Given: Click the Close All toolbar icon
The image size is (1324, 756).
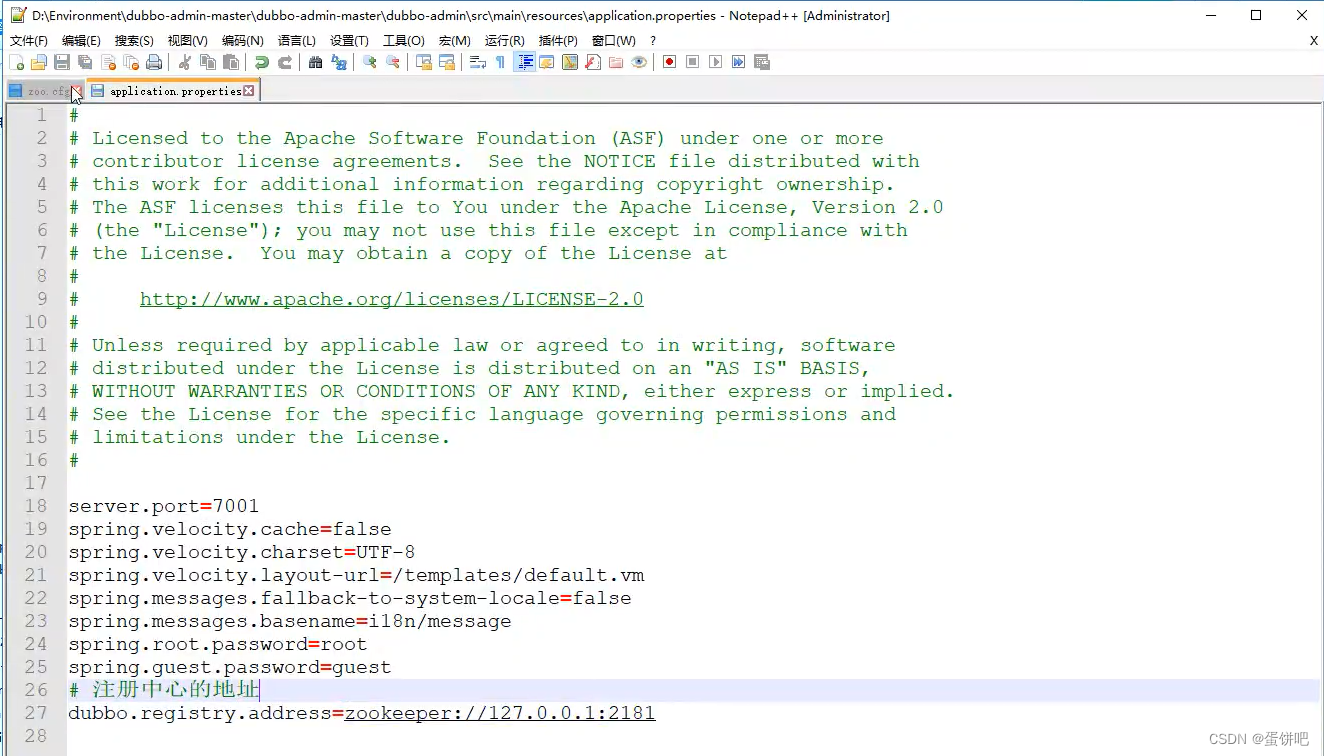Looking at the screenshot, I should 131,62.
